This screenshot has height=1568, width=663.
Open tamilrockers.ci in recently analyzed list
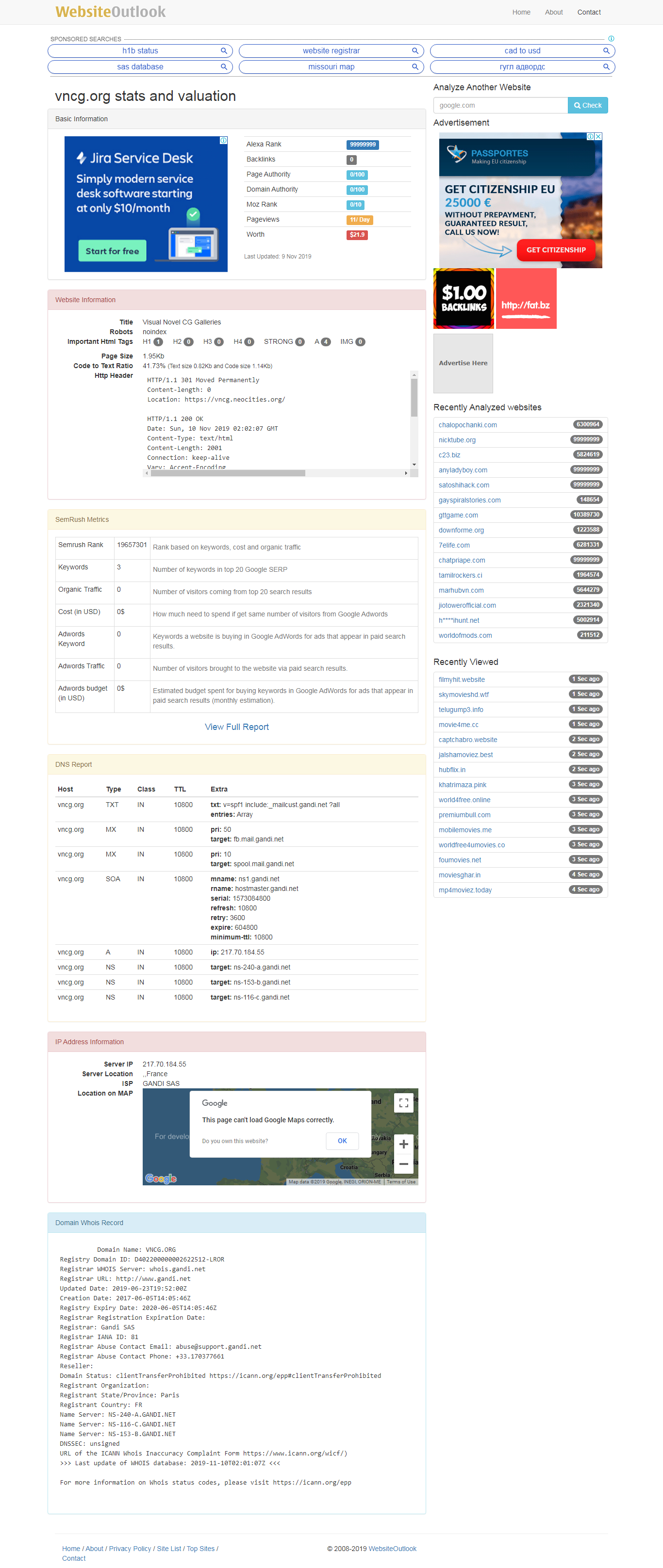(460, 575)
